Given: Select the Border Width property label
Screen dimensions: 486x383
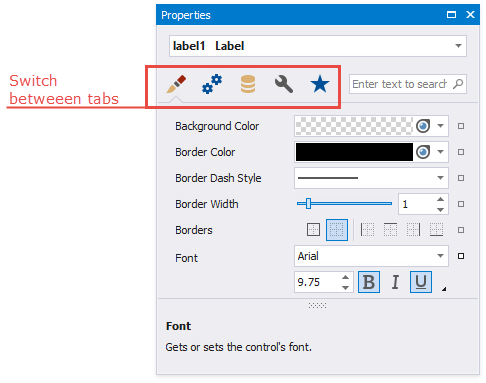Looking at the screenshot, I should coord(207,204).
